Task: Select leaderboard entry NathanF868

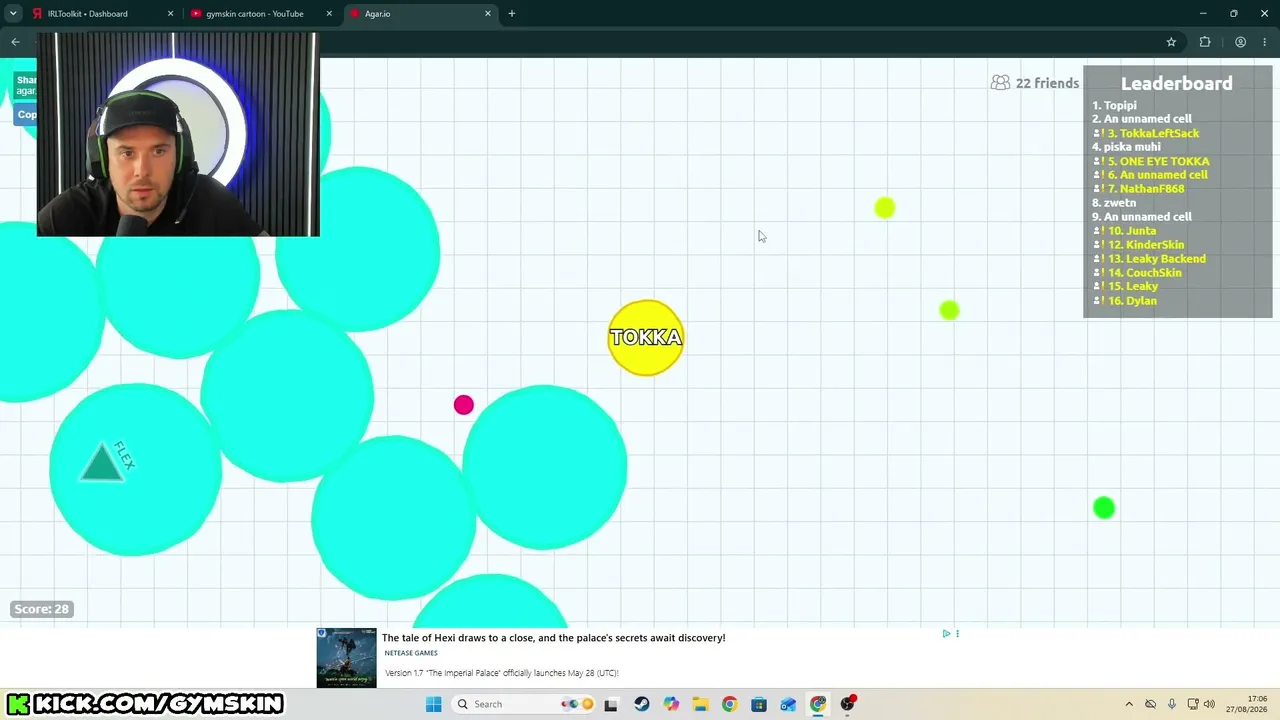Action: tap(1138, 189)
